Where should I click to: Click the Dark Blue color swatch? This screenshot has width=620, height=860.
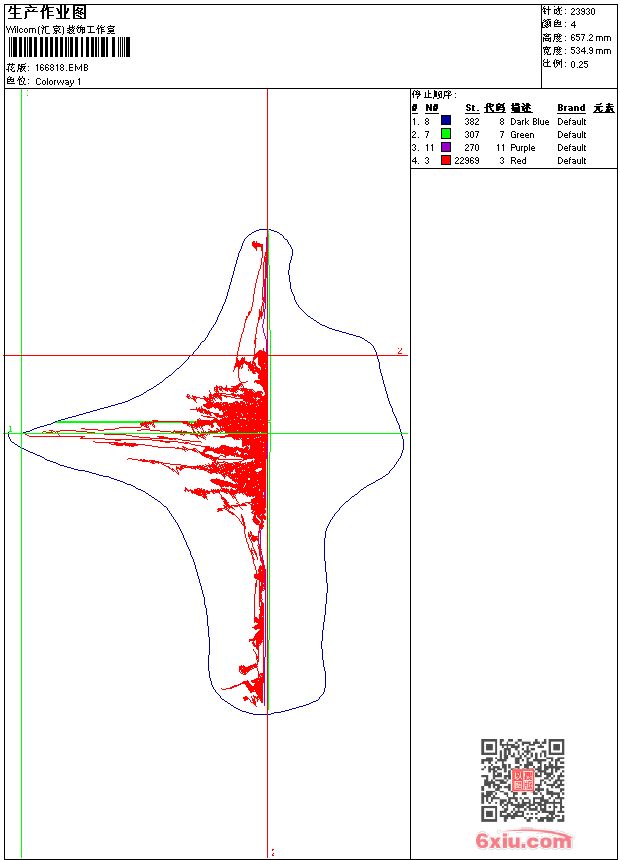446,120
